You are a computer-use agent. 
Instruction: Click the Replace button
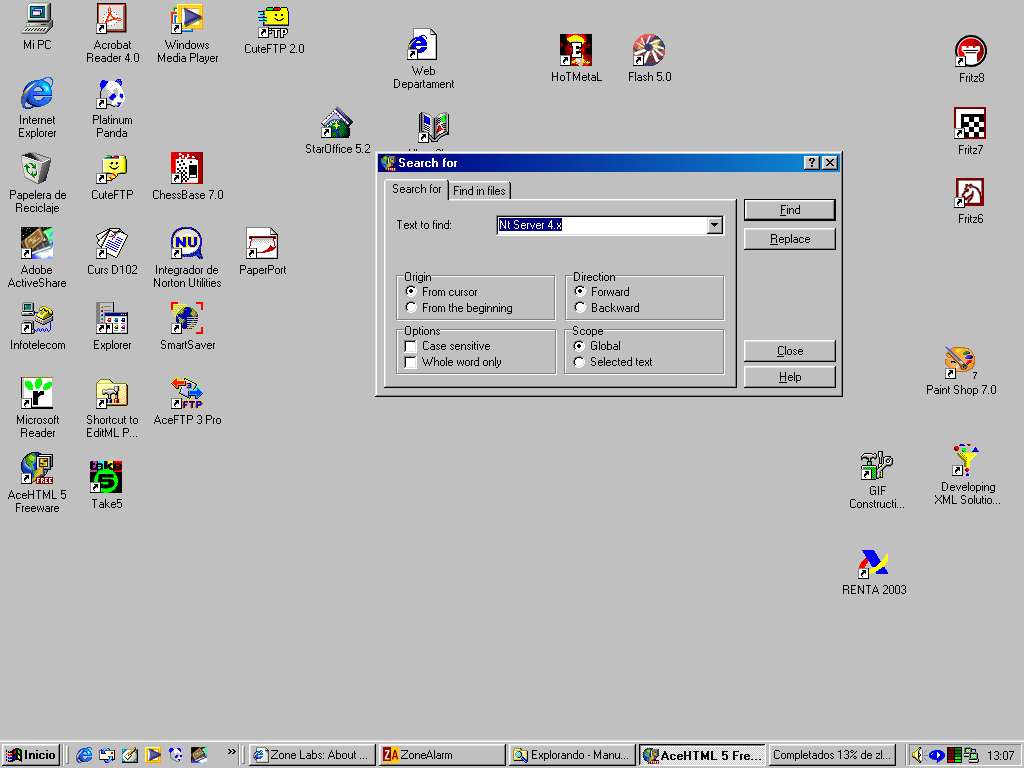pyautogui.click(x=789, y=239)
